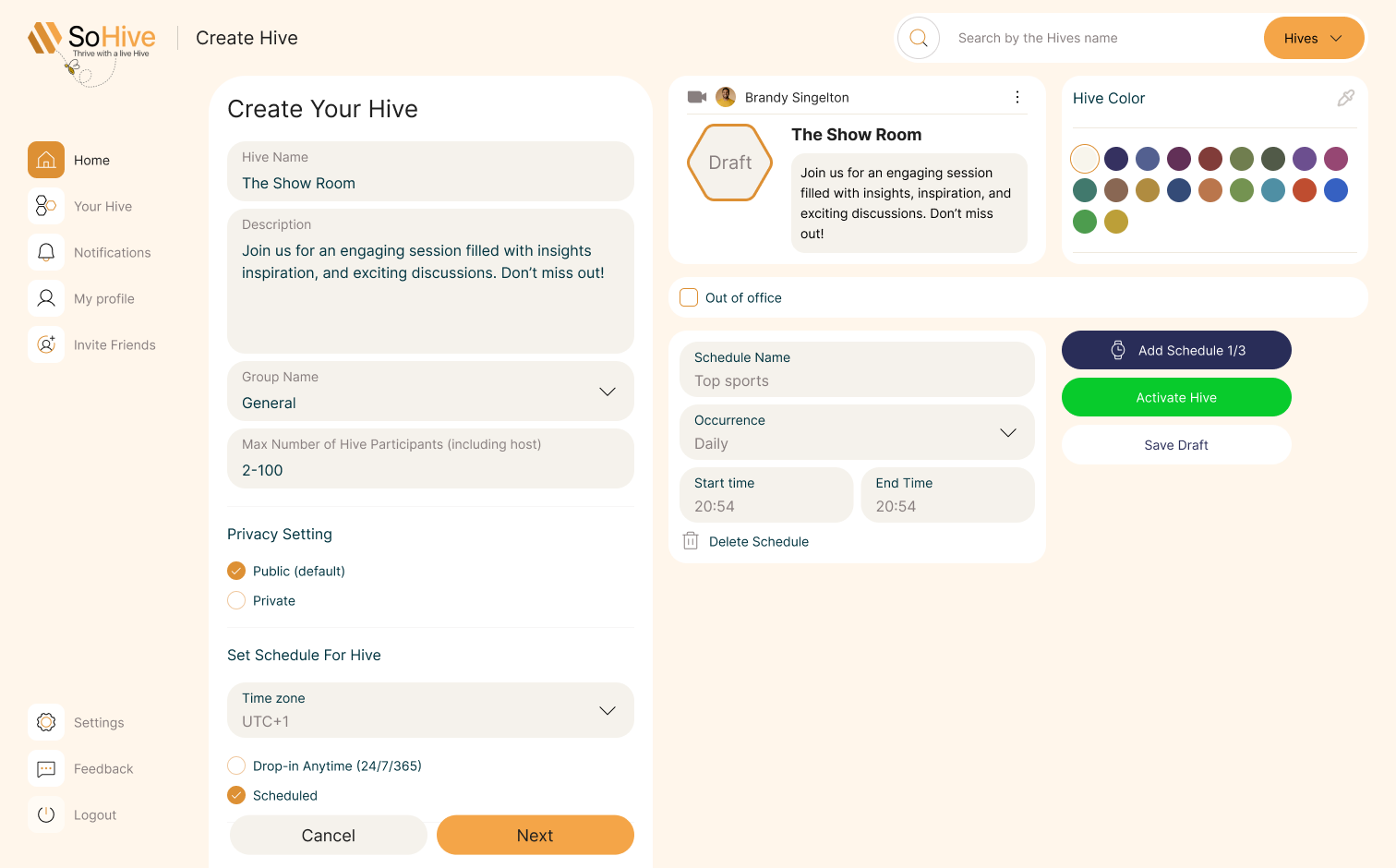The height and width of the screenshot is (868, 1396).
Task: Open the Feedback menu item
Action: [103, 768]
